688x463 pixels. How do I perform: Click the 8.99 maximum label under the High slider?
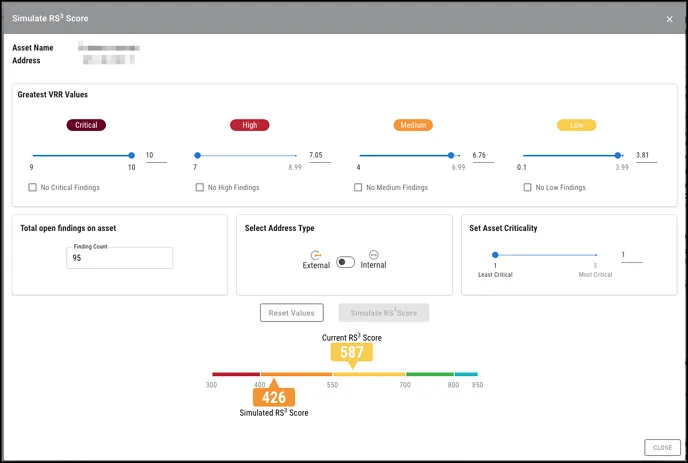[295, 167]
